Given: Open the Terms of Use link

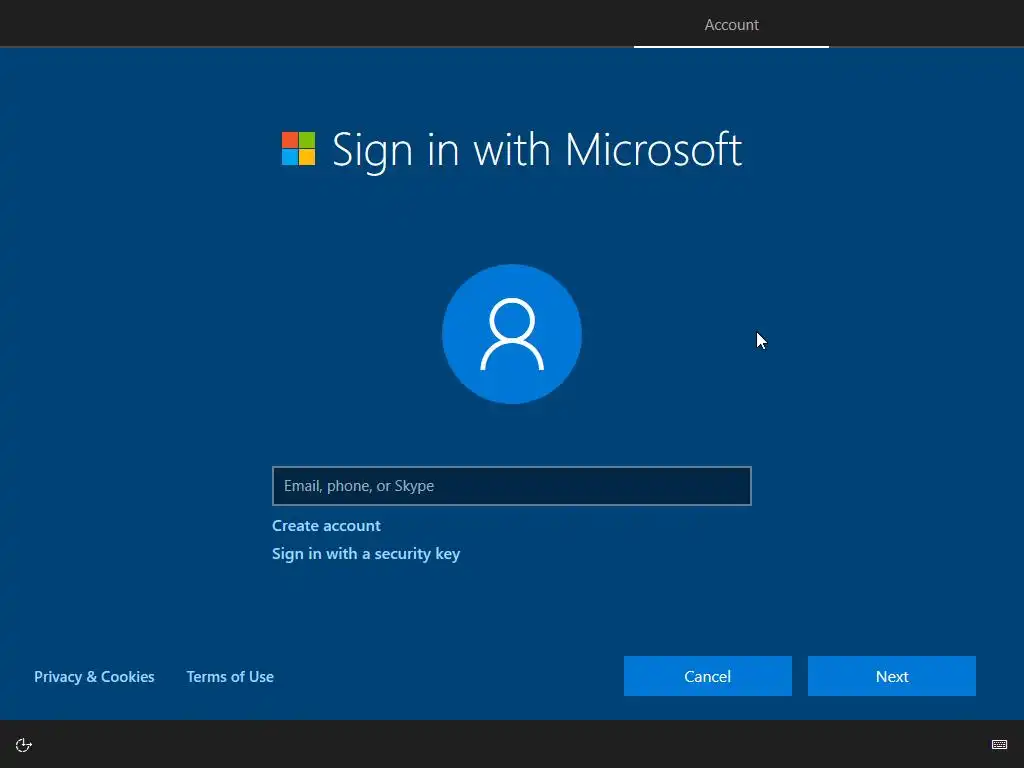Looking at the screenshot, I should click(x=230, y=677).
